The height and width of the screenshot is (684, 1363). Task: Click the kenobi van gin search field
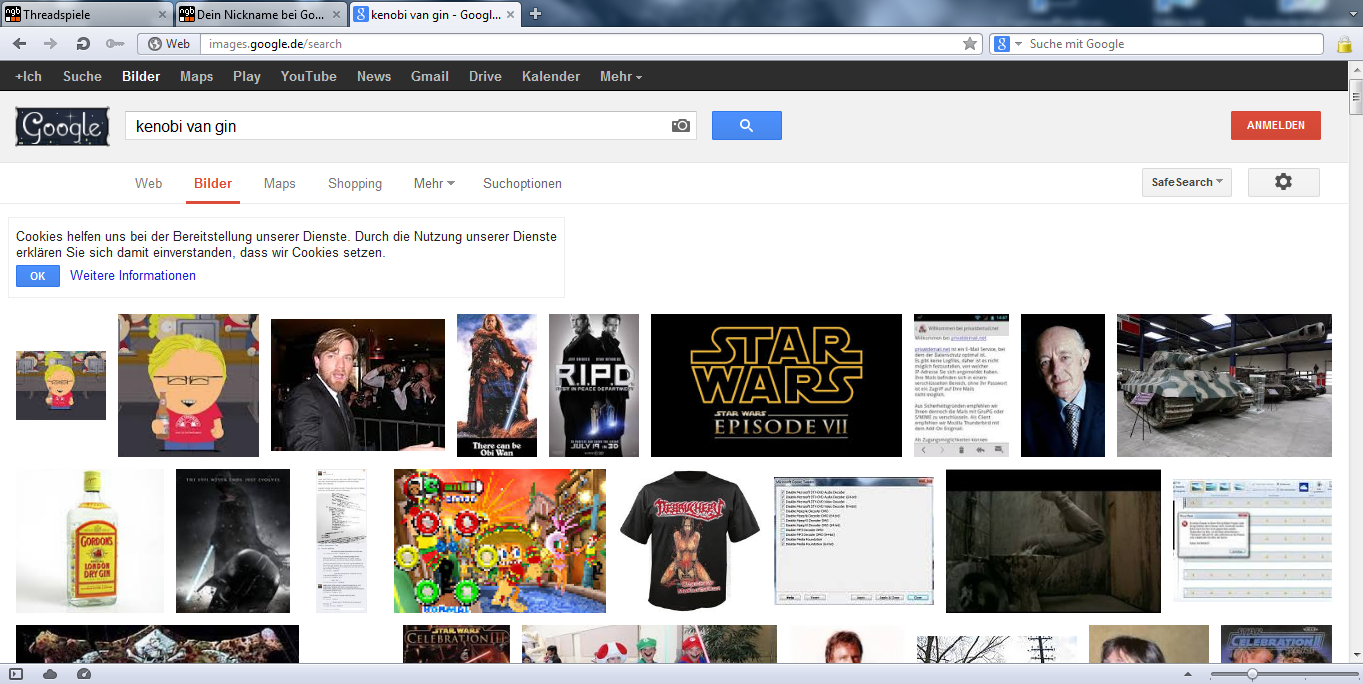click(400, 126)
